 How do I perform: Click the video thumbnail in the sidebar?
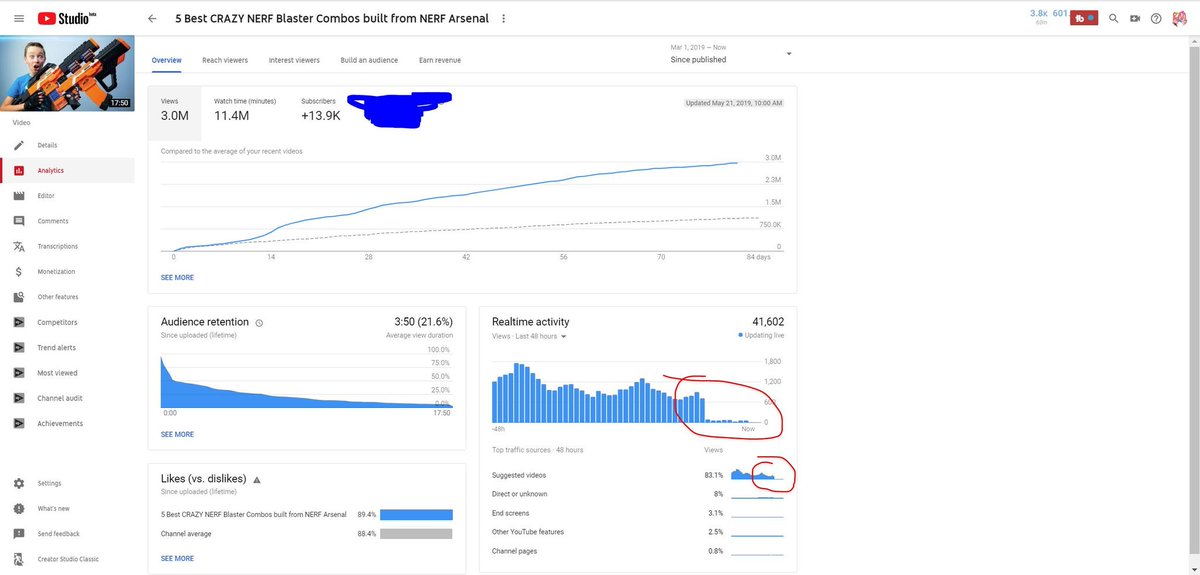[x=67, y=73]
